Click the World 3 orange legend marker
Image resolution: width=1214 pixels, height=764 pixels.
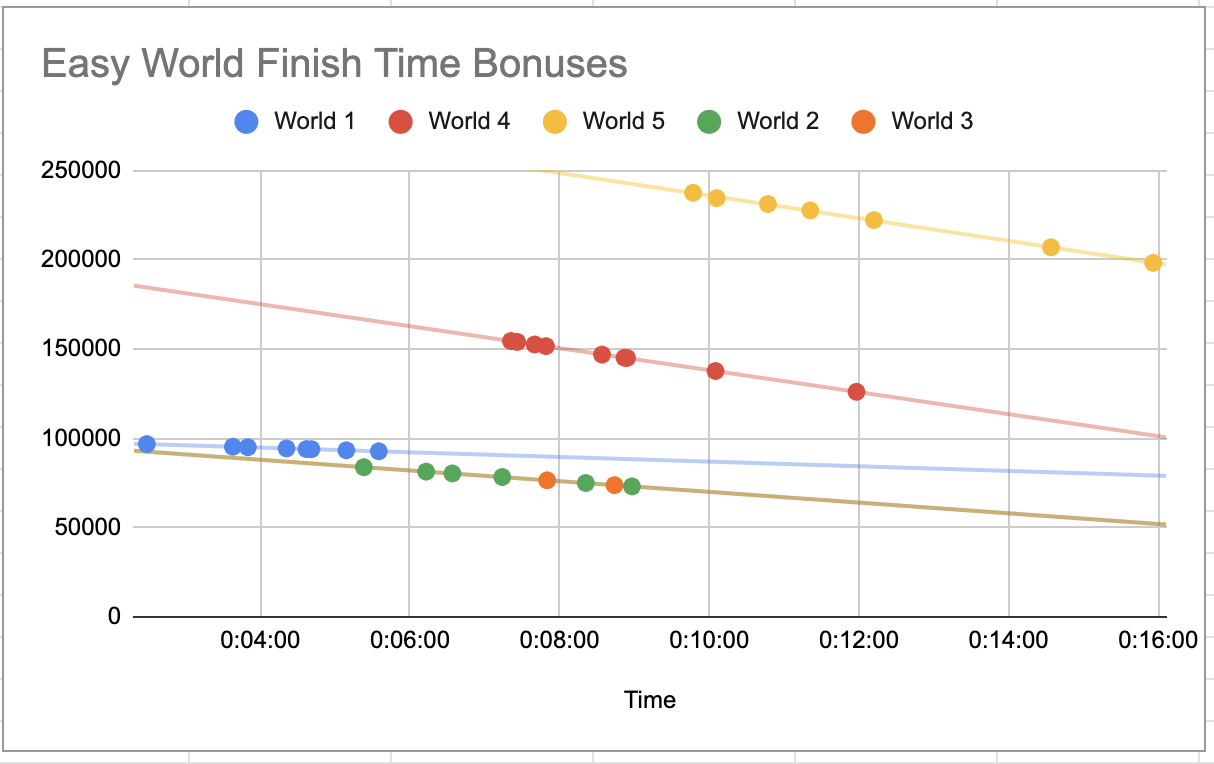(864, 122)
